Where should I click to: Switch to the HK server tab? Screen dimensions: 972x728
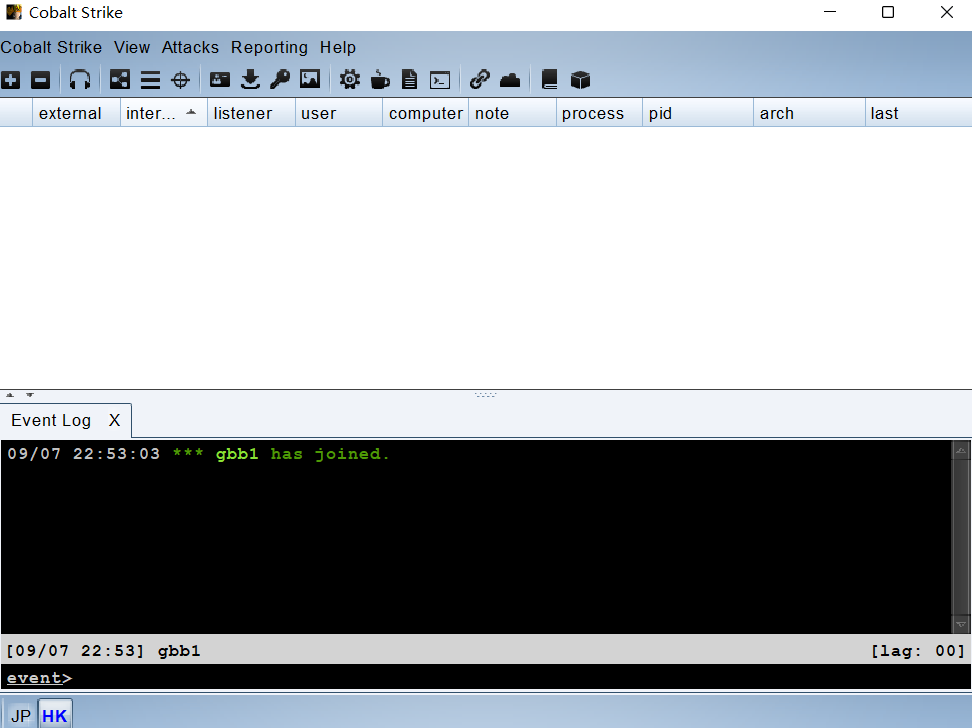point(55,716)
